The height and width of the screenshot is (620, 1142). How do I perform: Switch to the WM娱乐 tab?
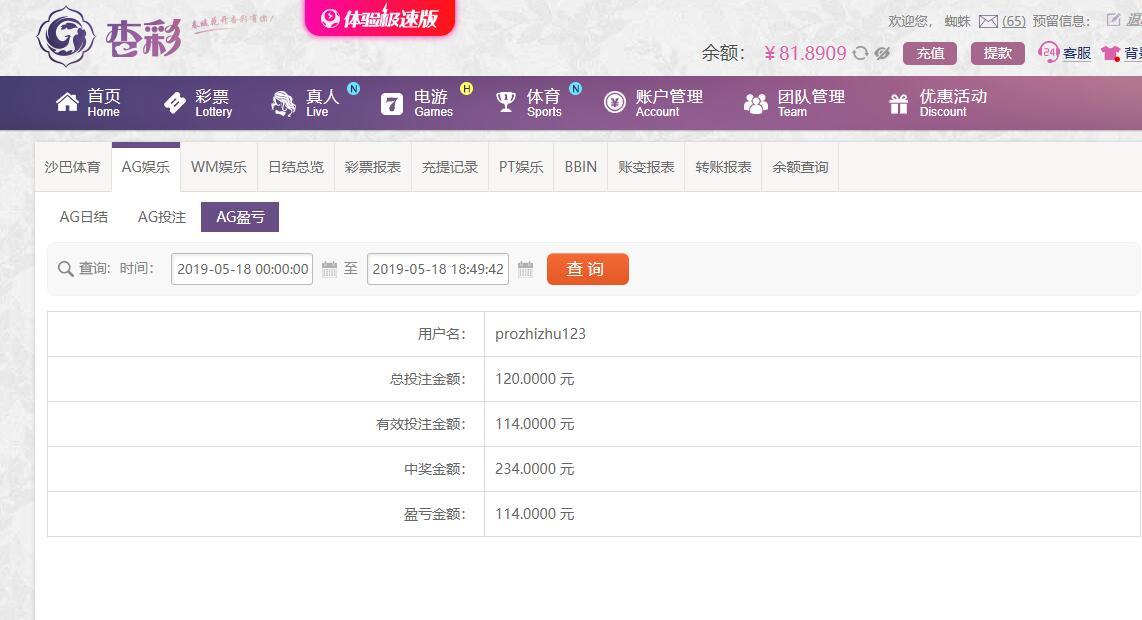click(218, 167)
